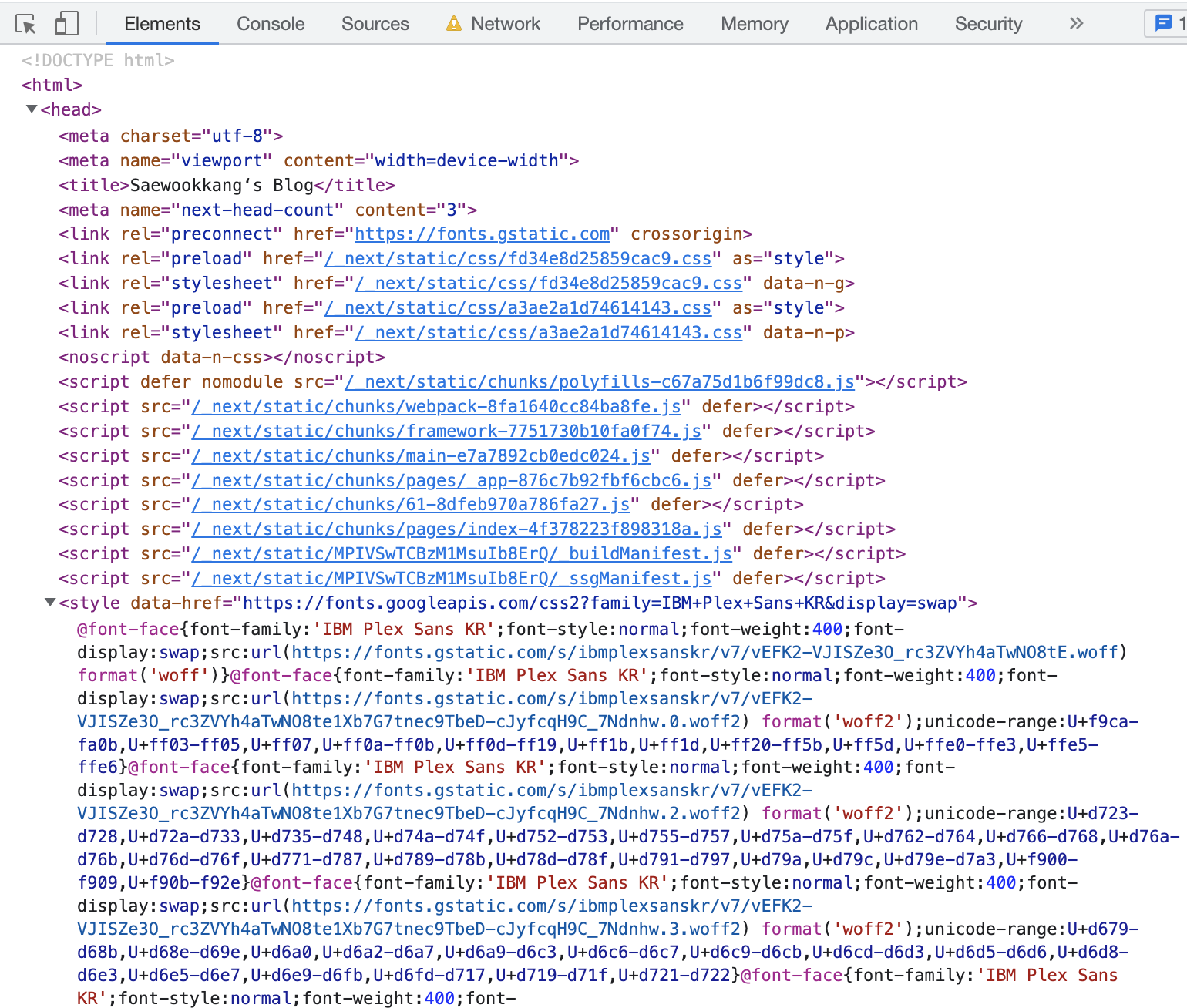Open the polyfills-c67a75d1b6f99dc8.js link
The image size is (1187, 1008).
coord(600,381)
